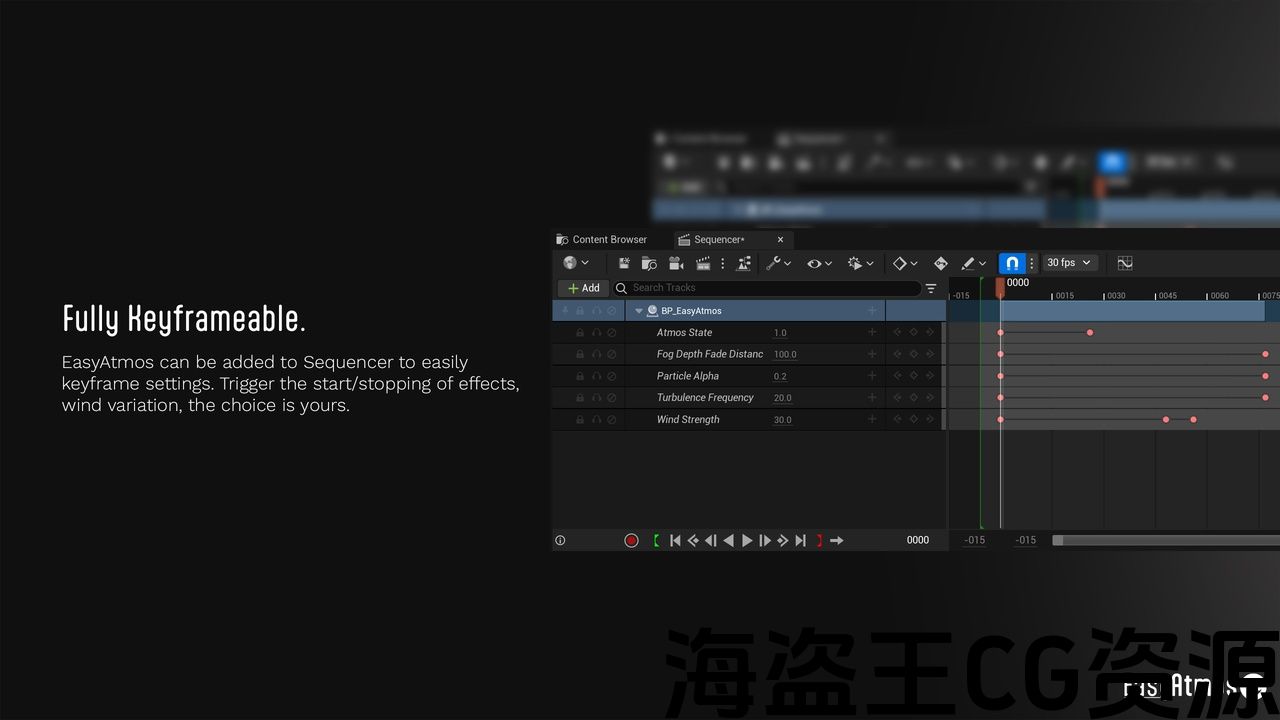Screen dimensions: 1280x720
Task: Select the Sequencer tab
Action: tap(718, 240)
